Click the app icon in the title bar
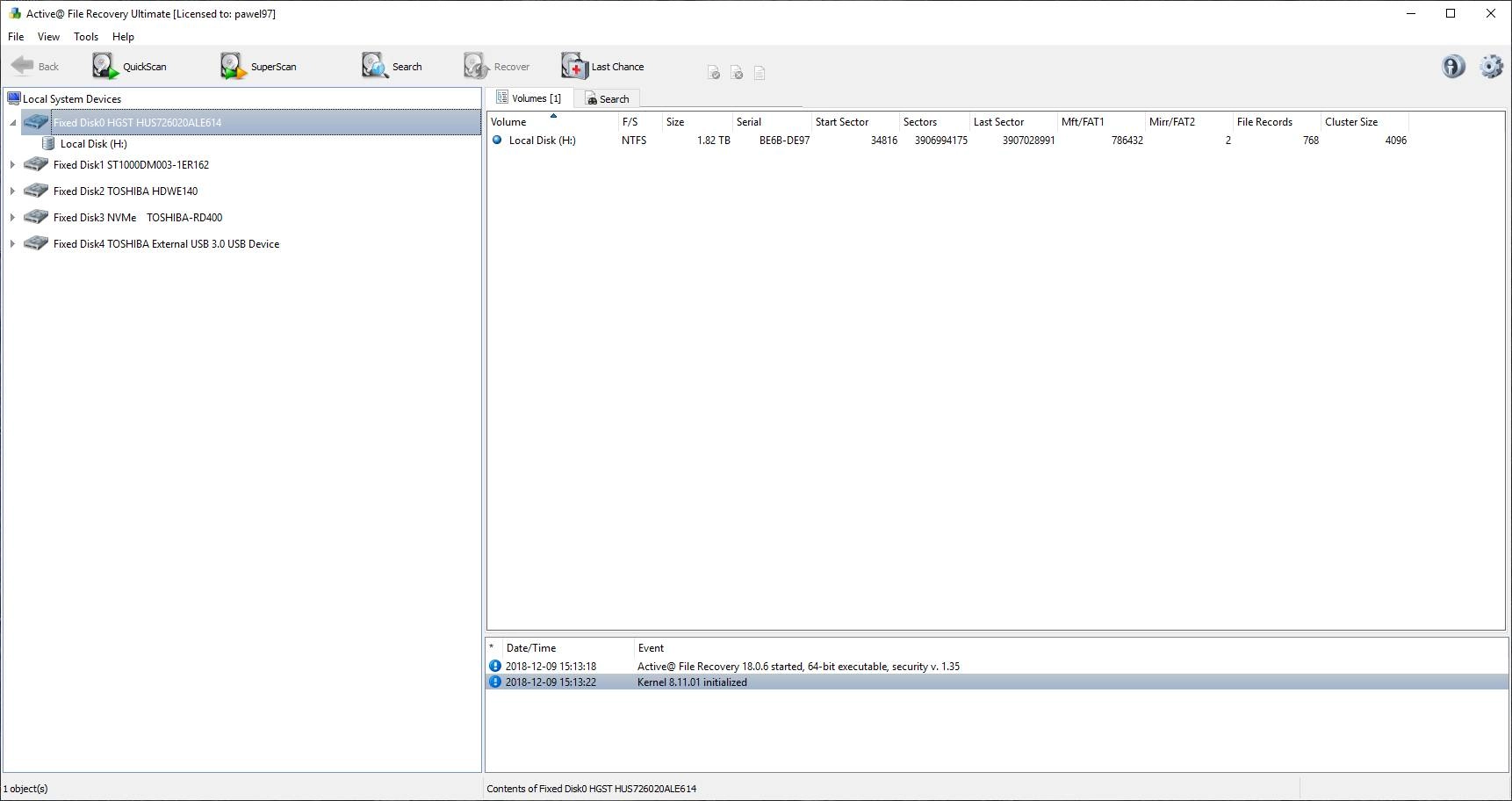This screenshot has width=1512, height=801. click(14, 13)
